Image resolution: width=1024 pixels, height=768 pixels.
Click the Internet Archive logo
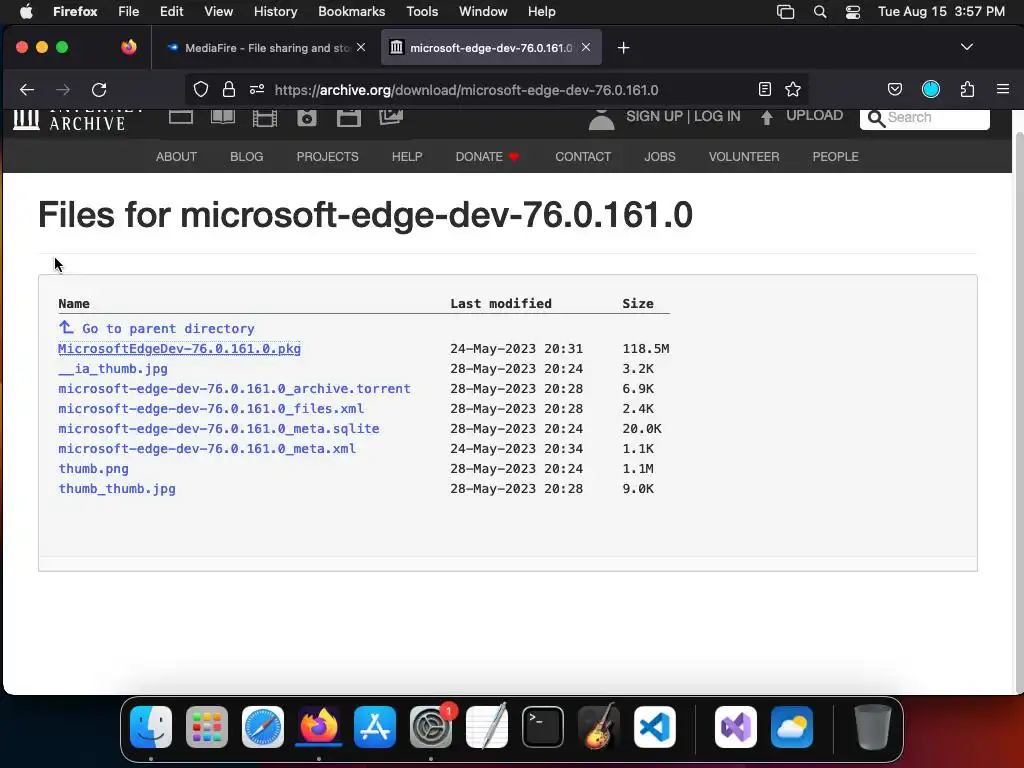click(77, 120)
